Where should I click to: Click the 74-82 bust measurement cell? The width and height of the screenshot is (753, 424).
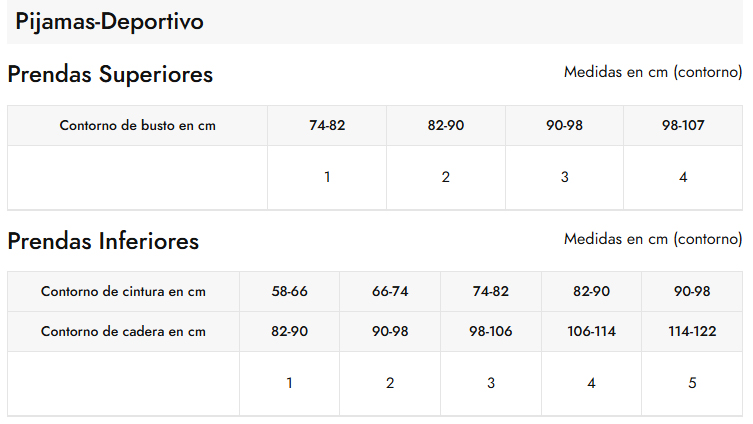pos(327,126)
